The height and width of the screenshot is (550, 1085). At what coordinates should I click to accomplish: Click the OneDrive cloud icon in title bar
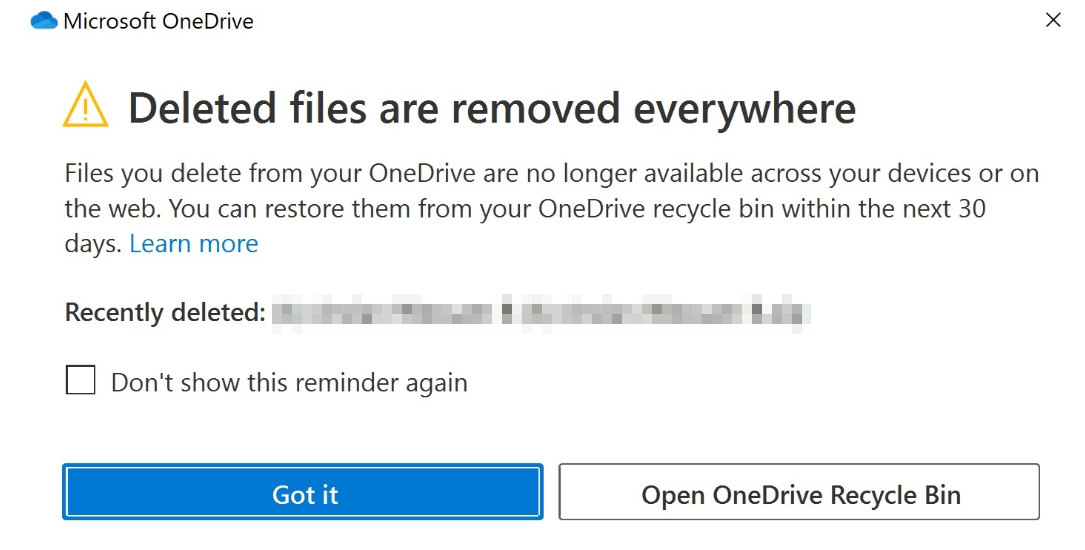click(x=44, y=21)
